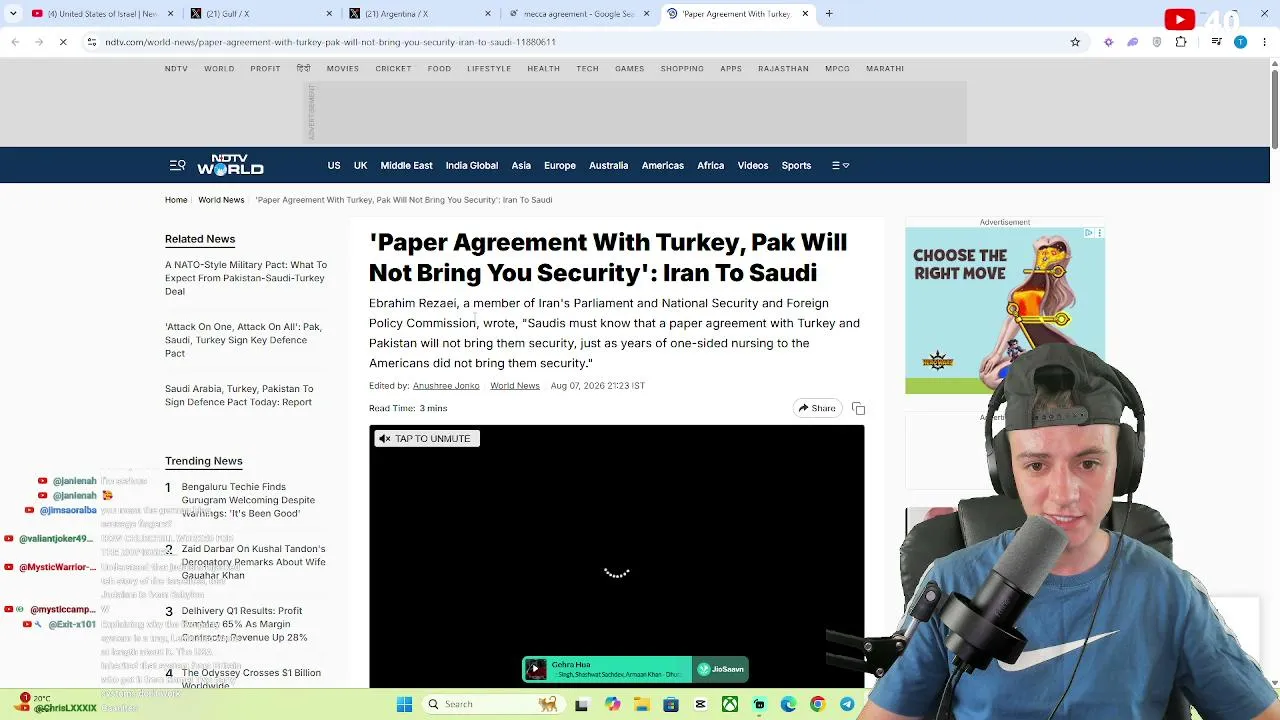Open the SHOPPING link in top bar
Screen dimensions: 1280x720
[x=682, y=69]
